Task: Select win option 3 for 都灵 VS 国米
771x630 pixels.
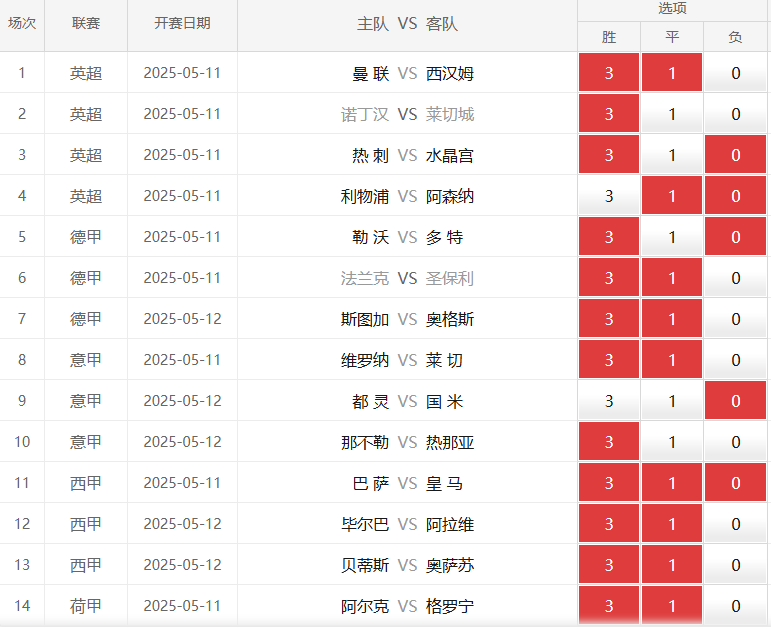Action: click(609, 401)
